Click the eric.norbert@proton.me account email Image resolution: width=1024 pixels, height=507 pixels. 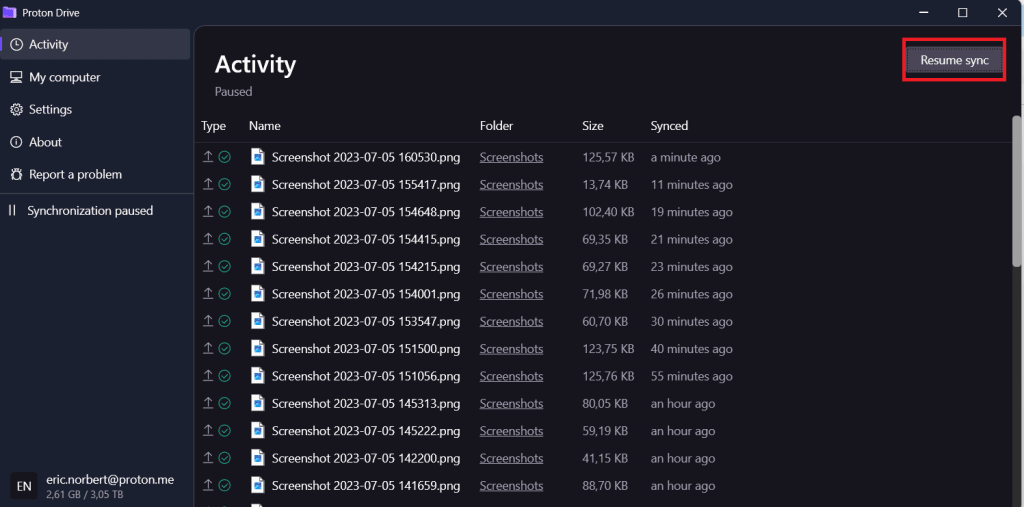110,480
